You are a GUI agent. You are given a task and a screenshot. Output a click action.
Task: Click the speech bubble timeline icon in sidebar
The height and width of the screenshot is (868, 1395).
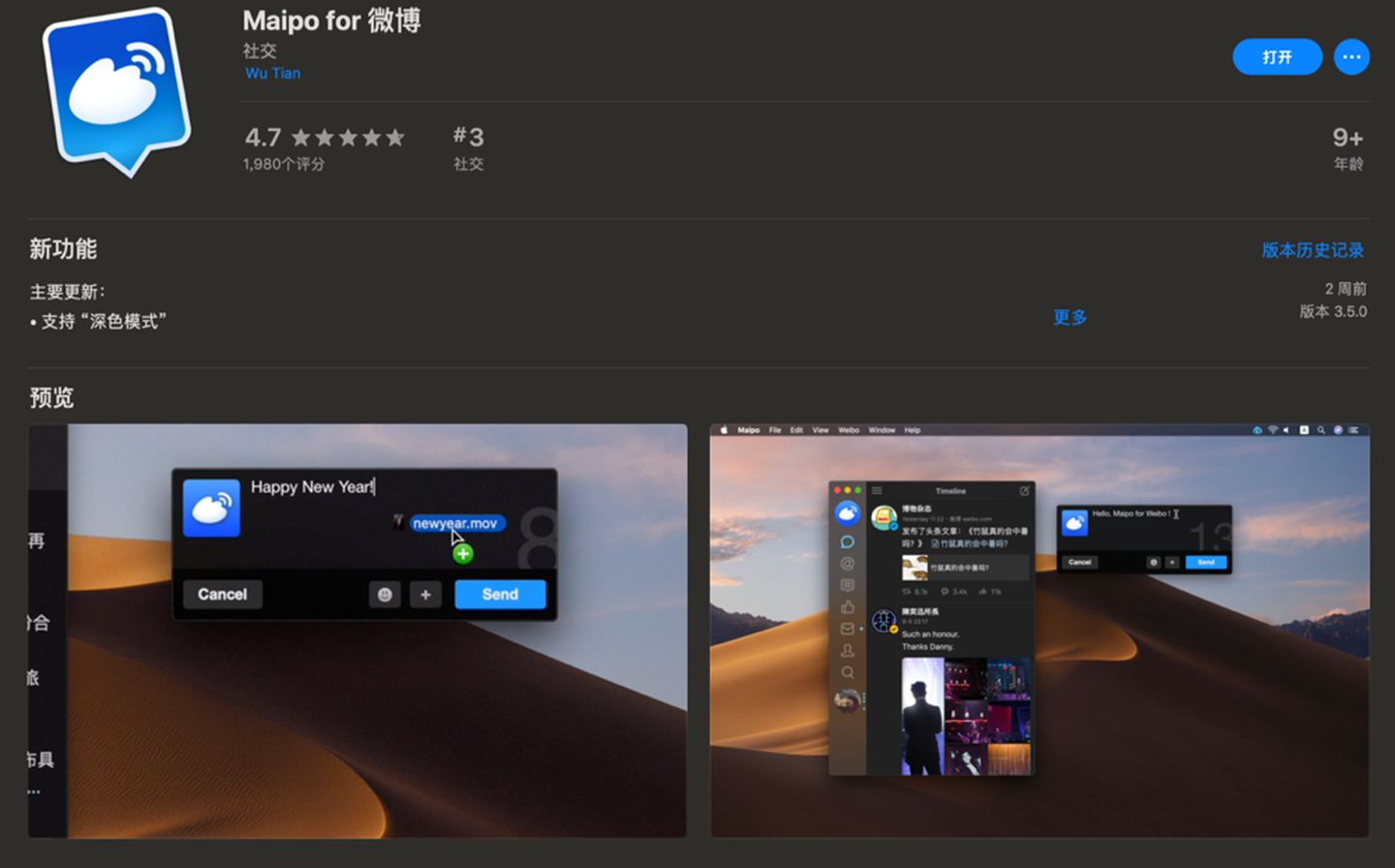(x=848, y=542)
